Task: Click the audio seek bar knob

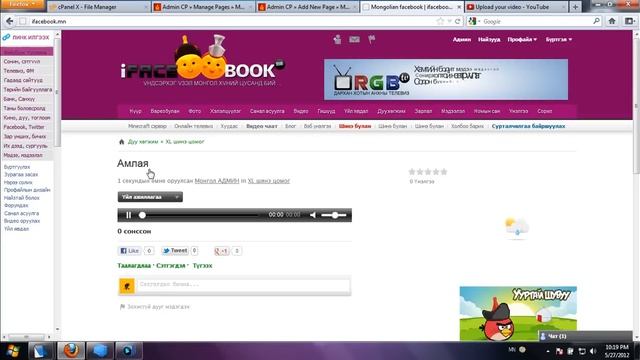Action: pos(142,215)
